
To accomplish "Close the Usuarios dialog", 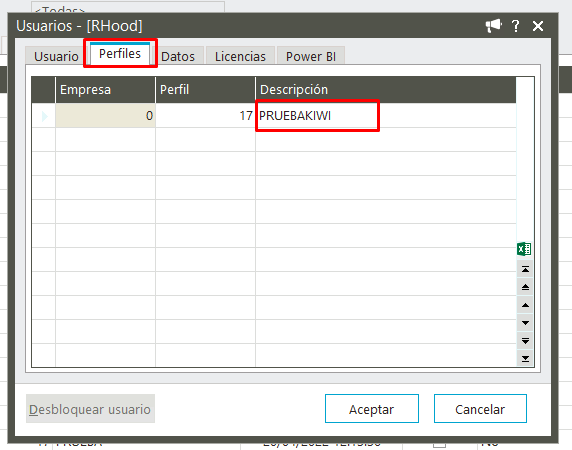I will point(538,26).
